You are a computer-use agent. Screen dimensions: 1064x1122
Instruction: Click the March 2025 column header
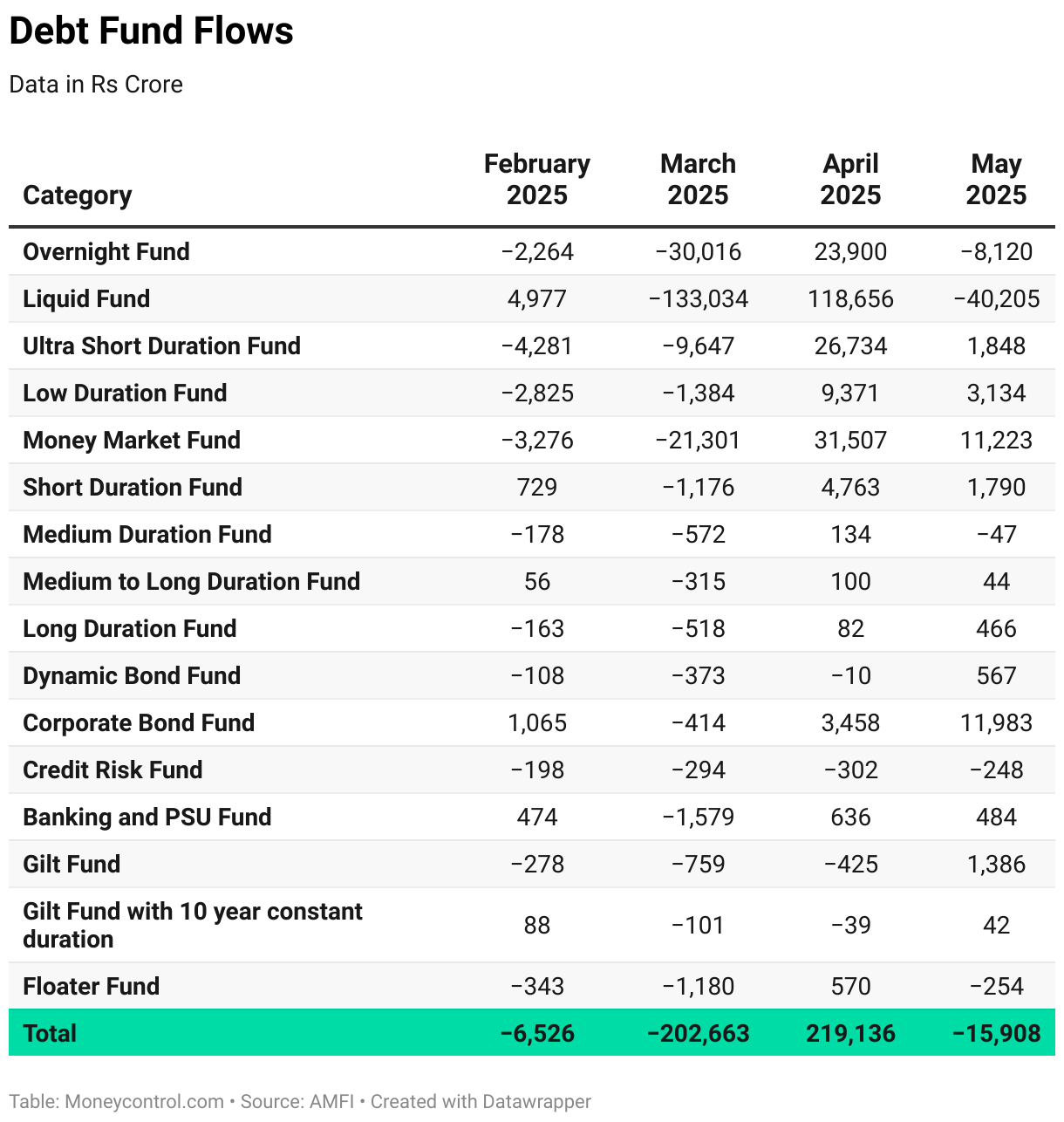click(x=698, y=180)
